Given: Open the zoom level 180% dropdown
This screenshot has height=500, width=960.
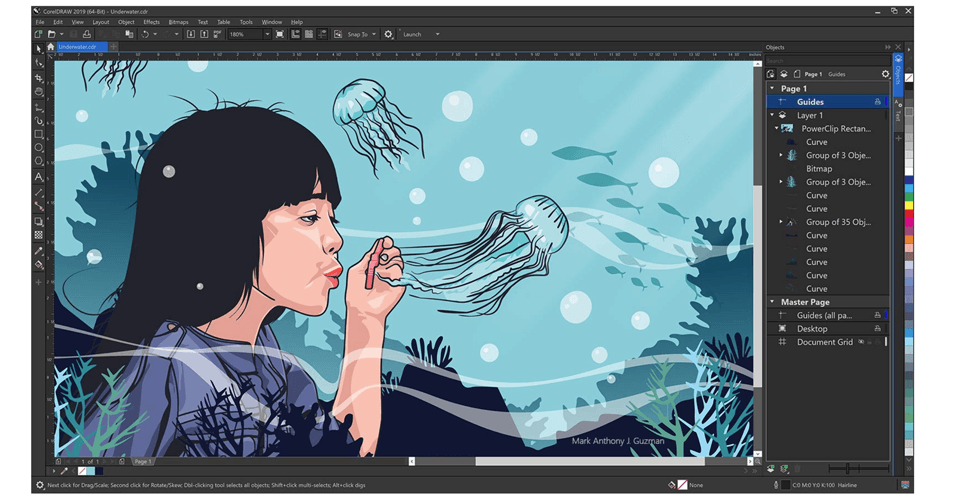Looking at the screenshot, I should 267,34.
